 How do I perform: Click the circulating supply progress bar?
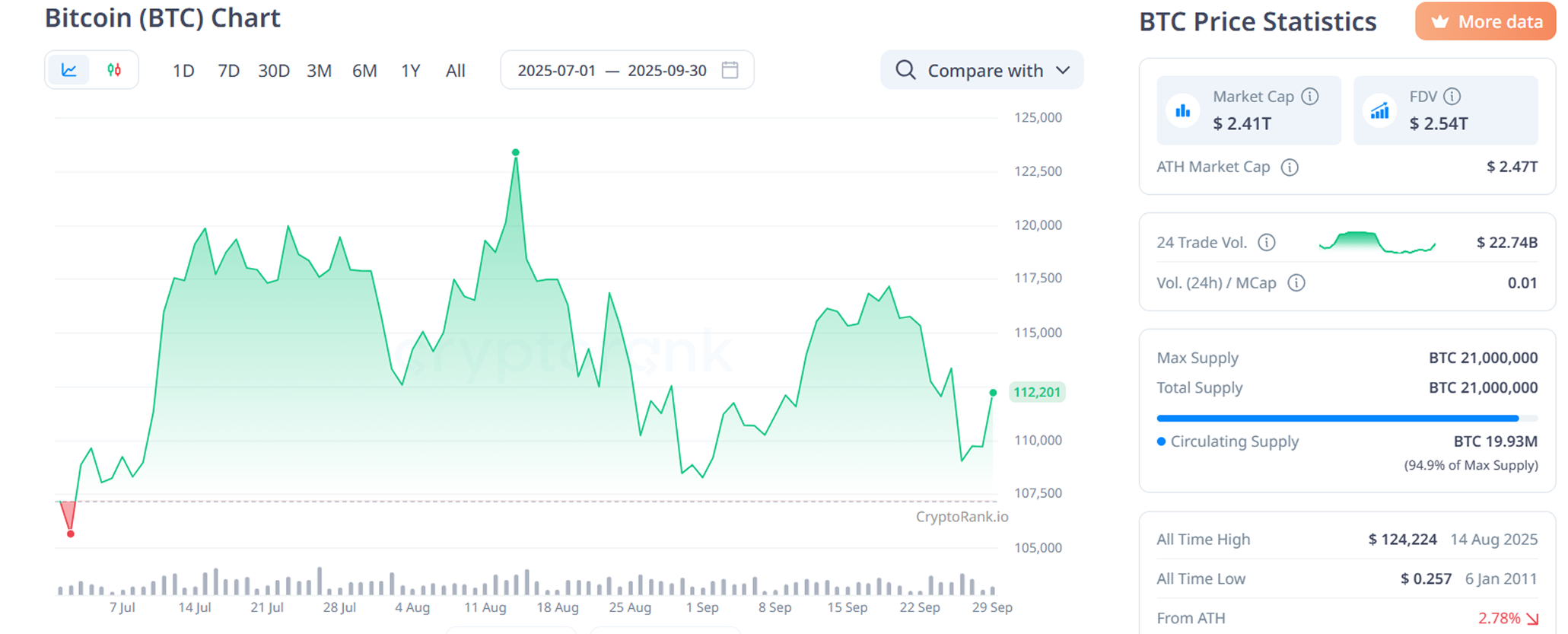pos(1337,418)
